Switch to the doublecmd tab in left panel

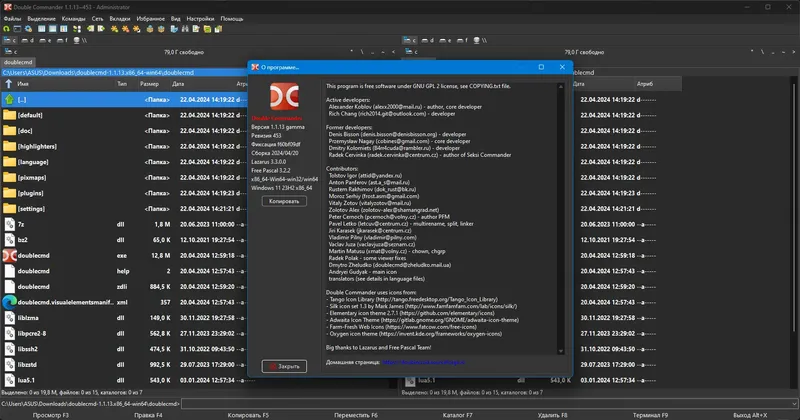[18, 61]
